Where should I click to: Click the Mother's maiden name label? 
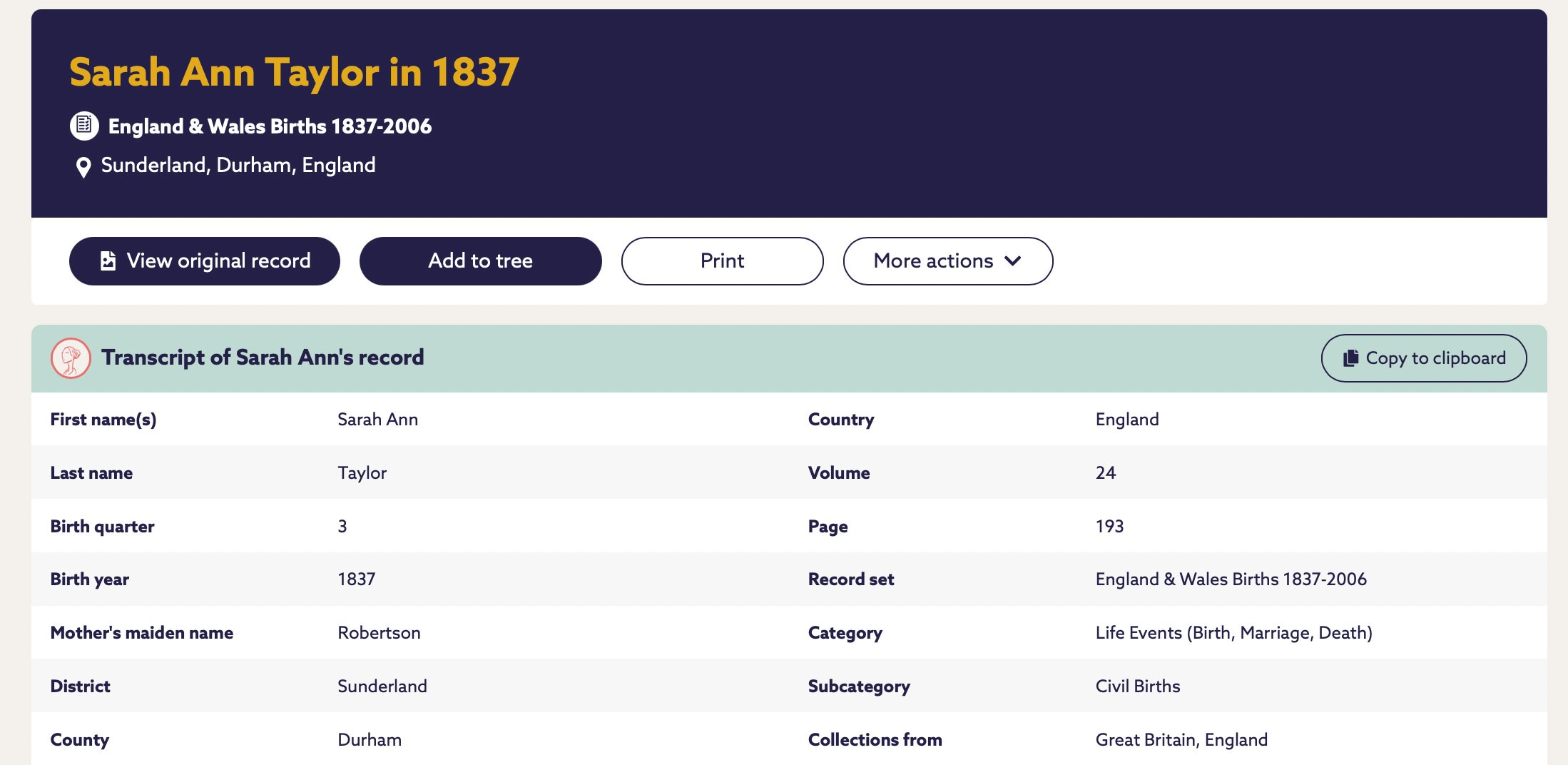[142, 632]
